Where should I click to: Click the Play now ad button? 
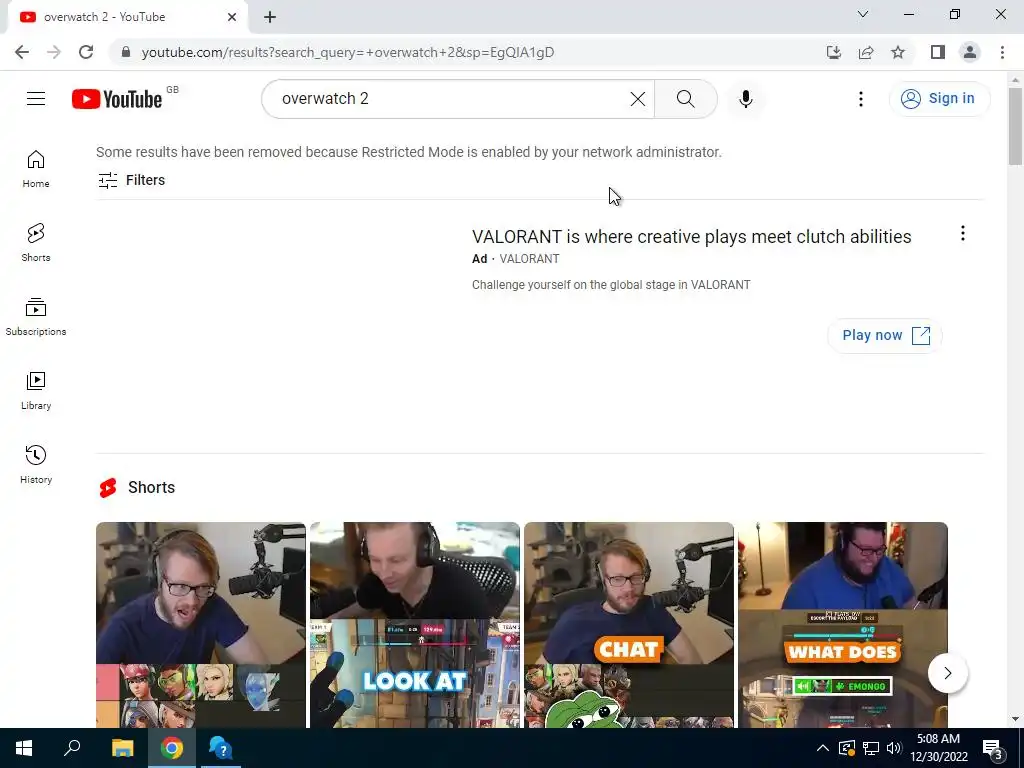pos(885,336)
